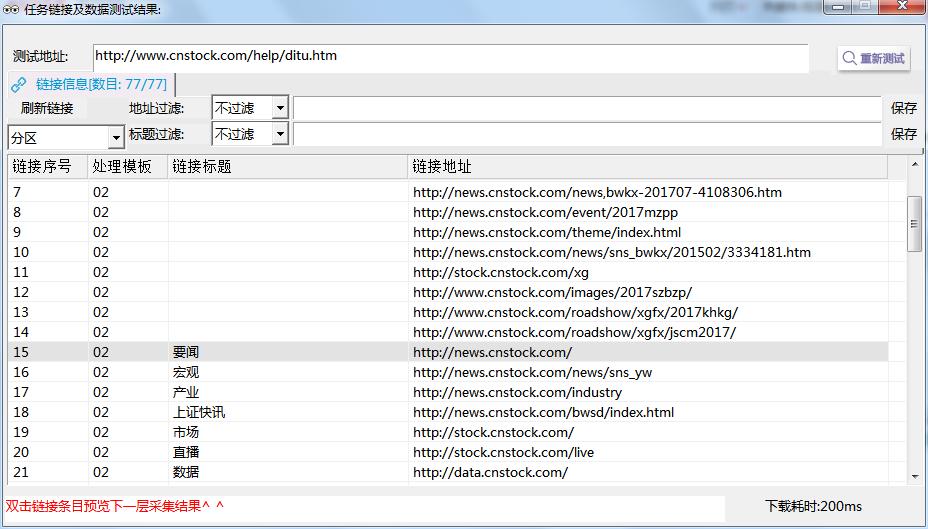Image resolution: width=928 pixels, height=529 pixels.
Task: Click the eyes icon in the title bar
Action: (11, 9)
